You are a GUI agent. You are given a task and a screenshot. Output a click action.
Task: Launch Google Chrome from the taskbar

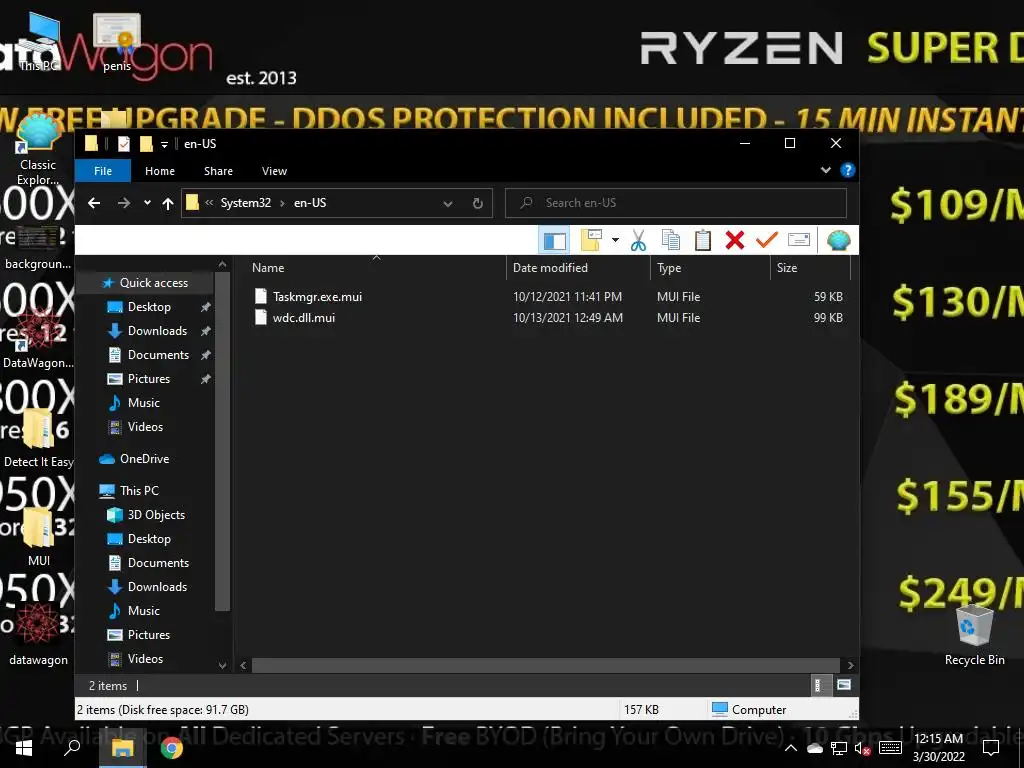click(172, 748)
